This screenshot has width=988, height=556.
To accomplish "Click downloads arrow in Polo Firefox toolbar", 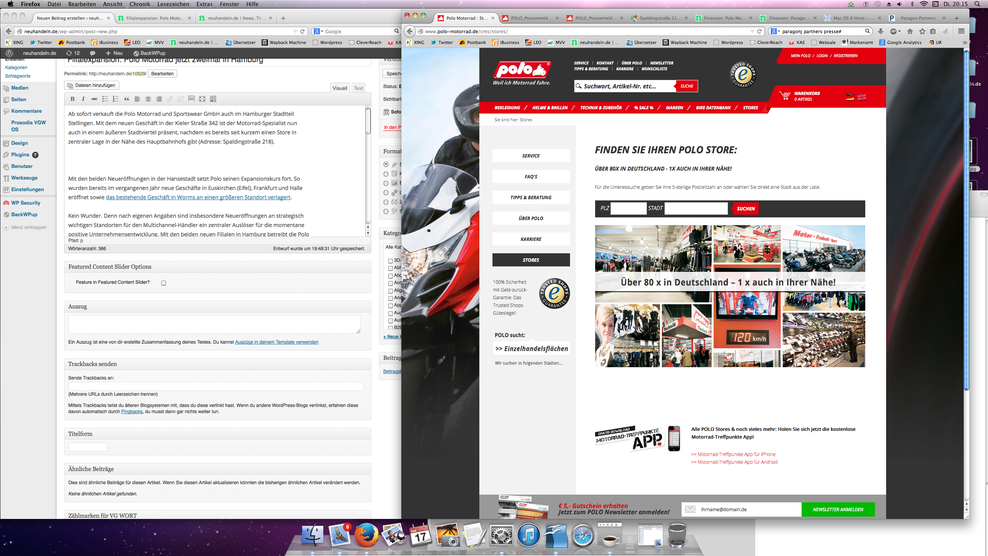I will pyautogui.click(x=880, y=31).
